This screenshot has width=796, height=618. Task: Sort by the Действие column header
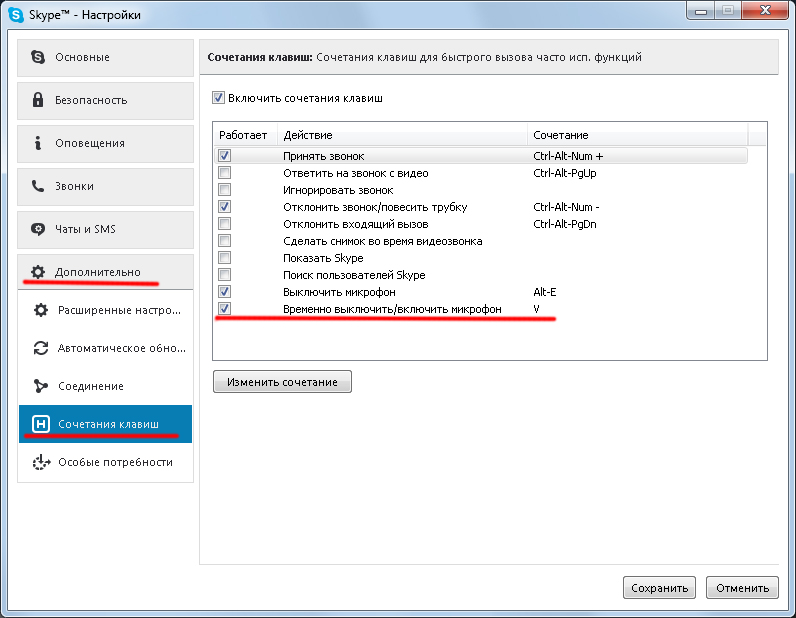point(403,135)
